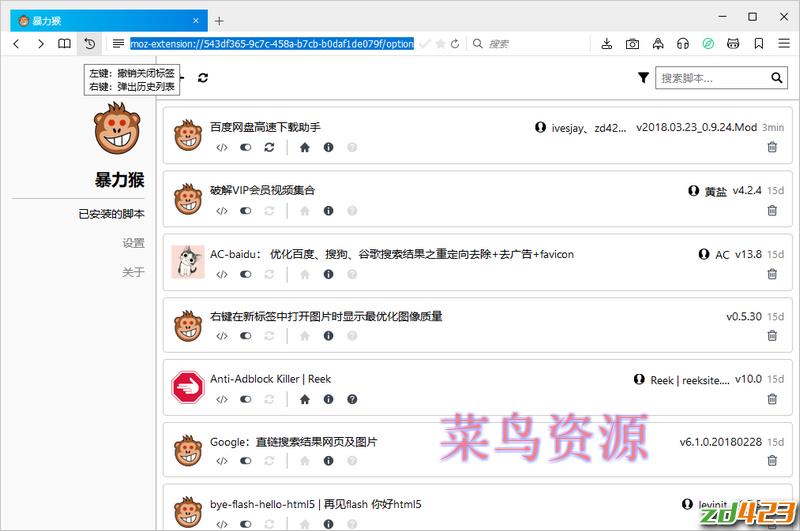Click the undo closed tab history icon

coord(90,44)
